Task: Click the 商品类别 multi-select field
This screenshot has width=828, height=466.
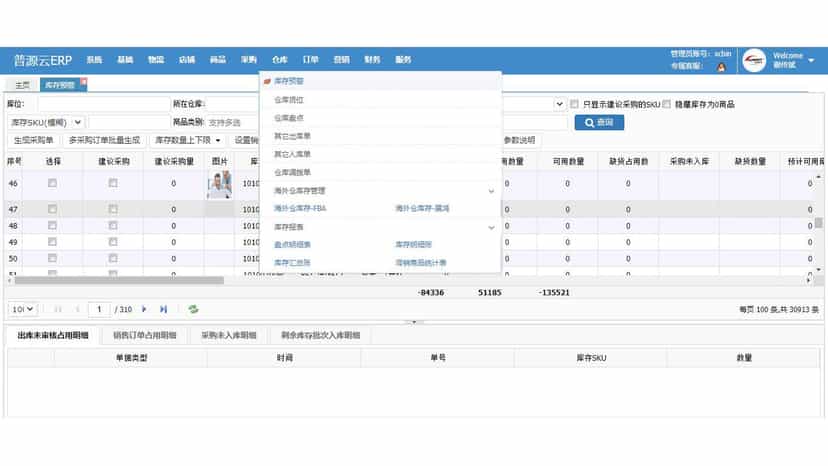Action: pos(232,123)
